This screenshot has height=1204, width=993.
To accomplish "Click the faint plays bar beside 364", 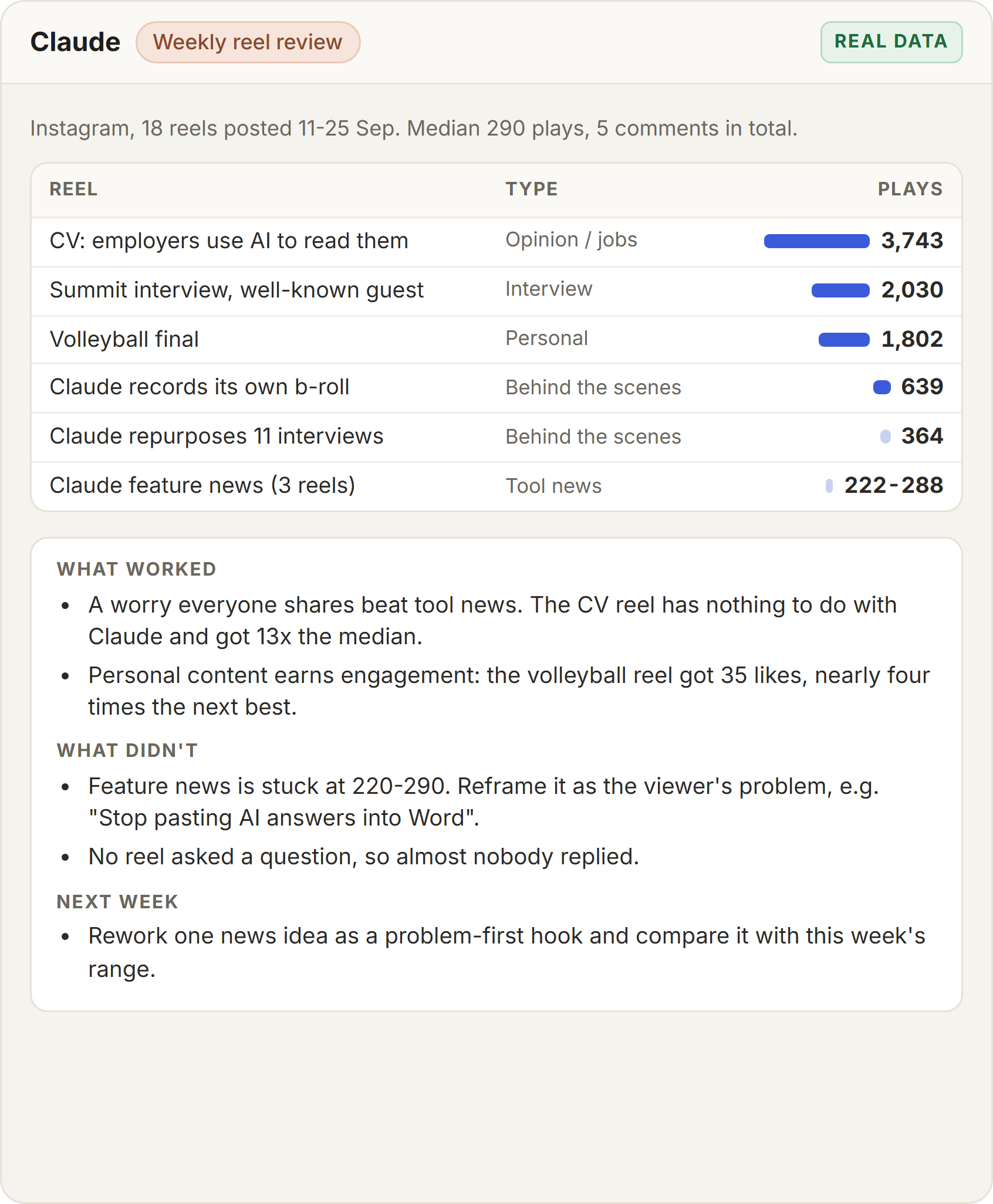I will [x=886, y=437].
